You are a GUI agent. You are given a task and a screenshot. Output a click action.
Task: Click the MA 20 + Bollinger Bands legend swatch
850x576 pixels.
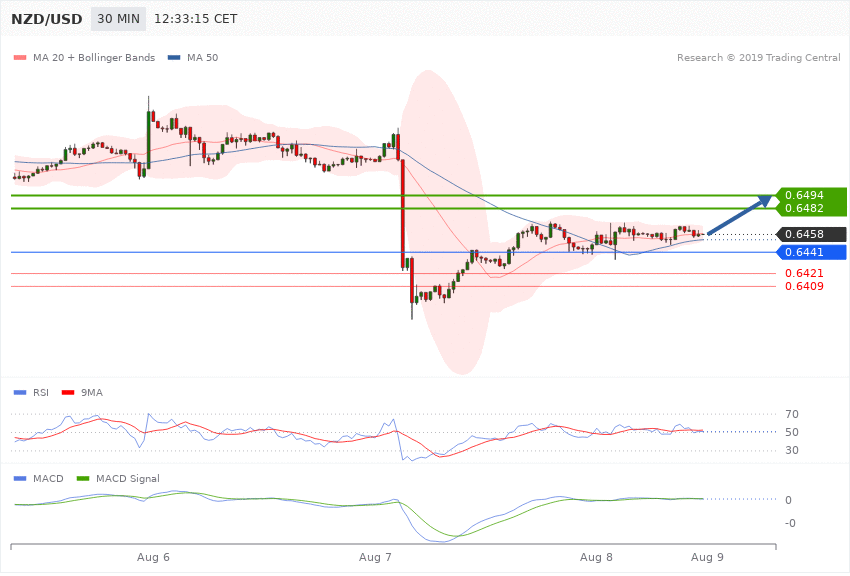(20, 57)
